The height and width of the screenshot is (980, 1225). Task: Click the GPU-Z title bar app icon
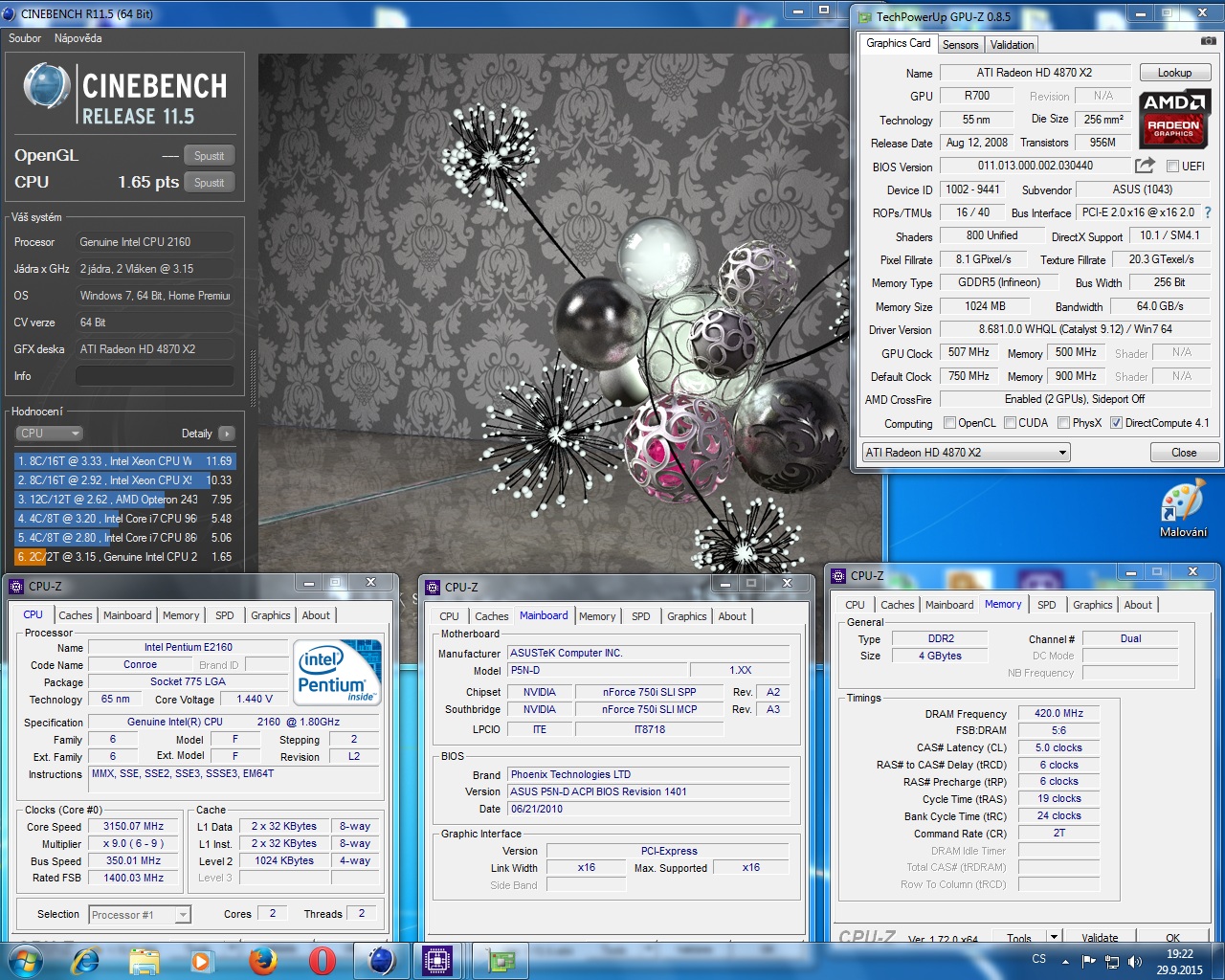(x=864, y=16)
